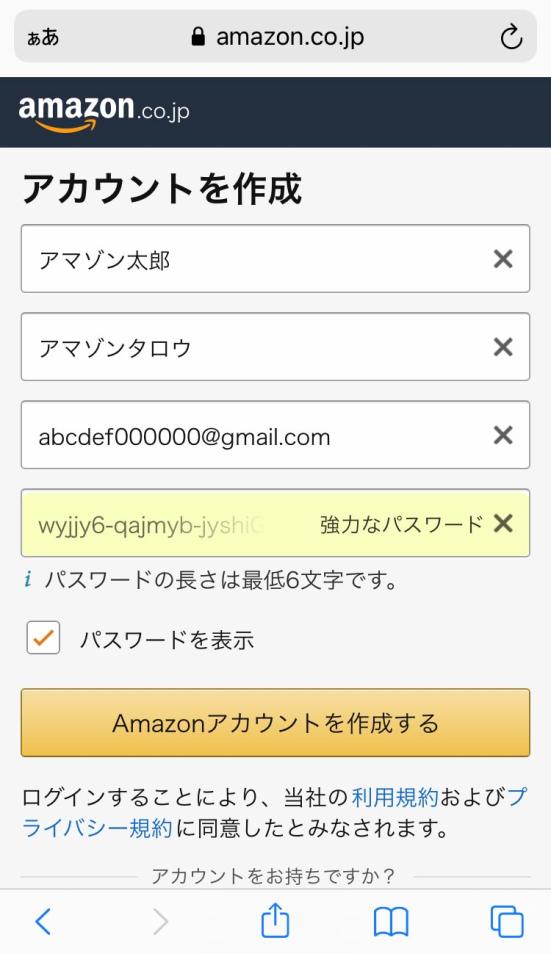Open the ぁあ reader text-size menu
551x954 pixels.
click(43, 37)
